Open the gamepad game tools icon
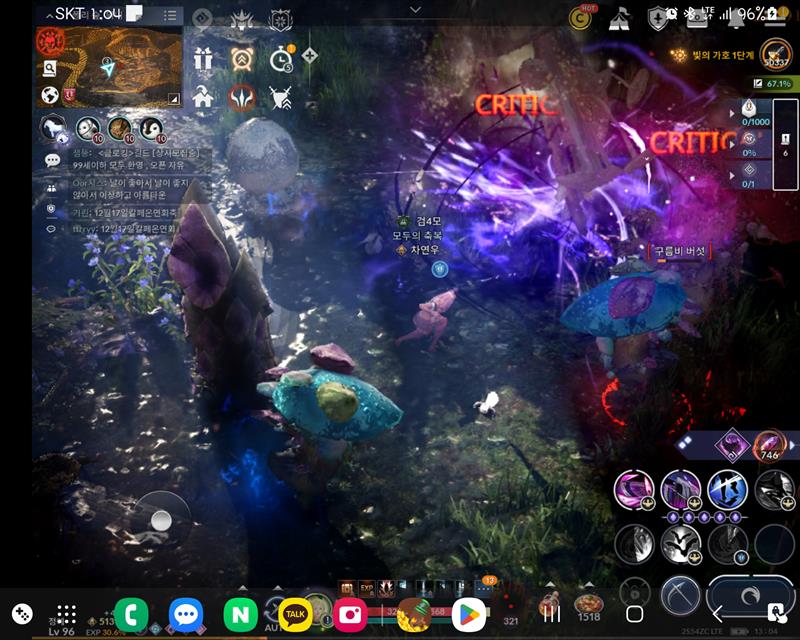This screenshot has width=800, height=640. [x=22, y=614]
